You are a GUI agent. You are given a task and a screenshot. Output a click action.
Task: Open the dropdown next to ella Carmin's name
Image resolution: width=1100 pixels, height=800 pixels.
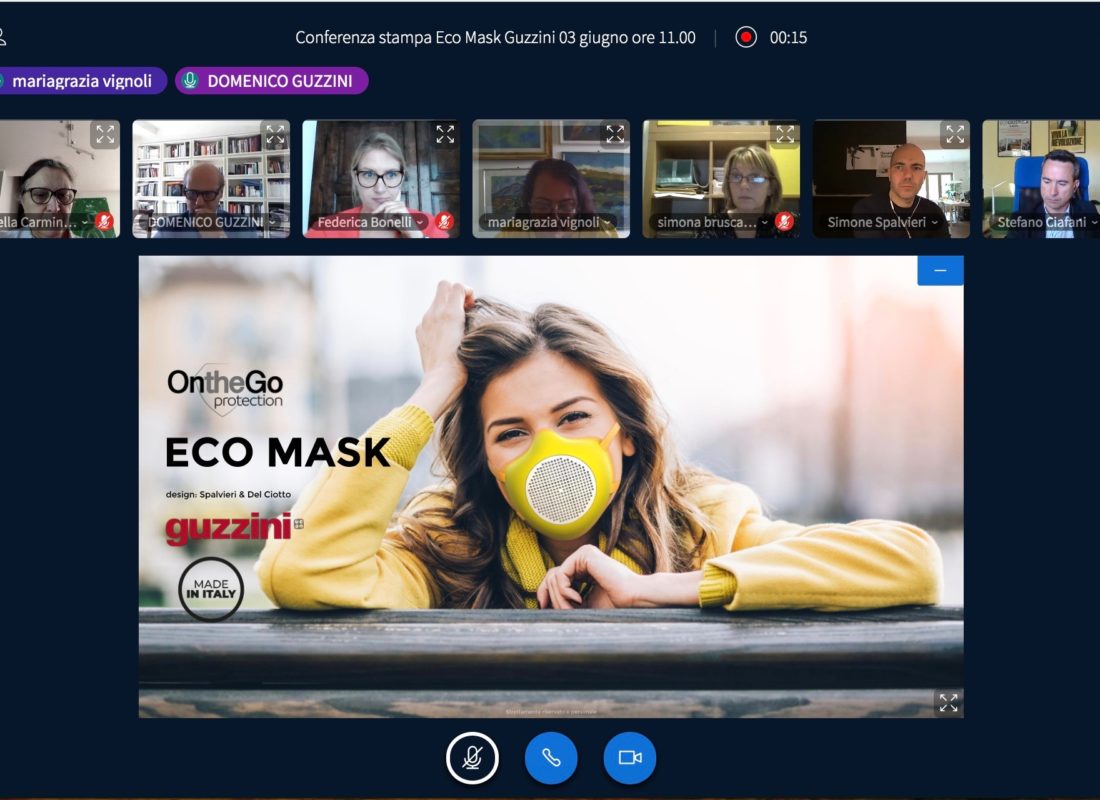tap(85, 222)
